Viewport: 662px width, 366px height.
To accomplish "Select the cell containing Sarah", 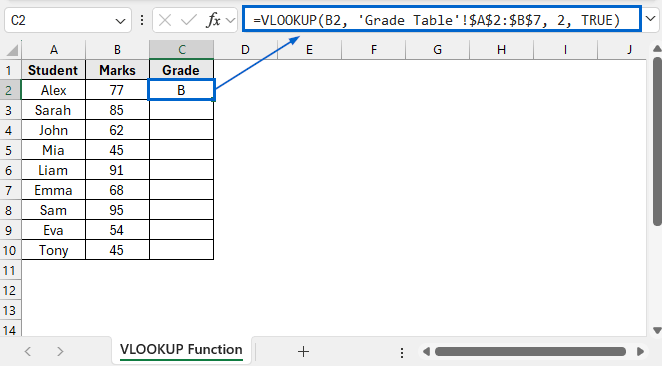I will click(54, 110).
